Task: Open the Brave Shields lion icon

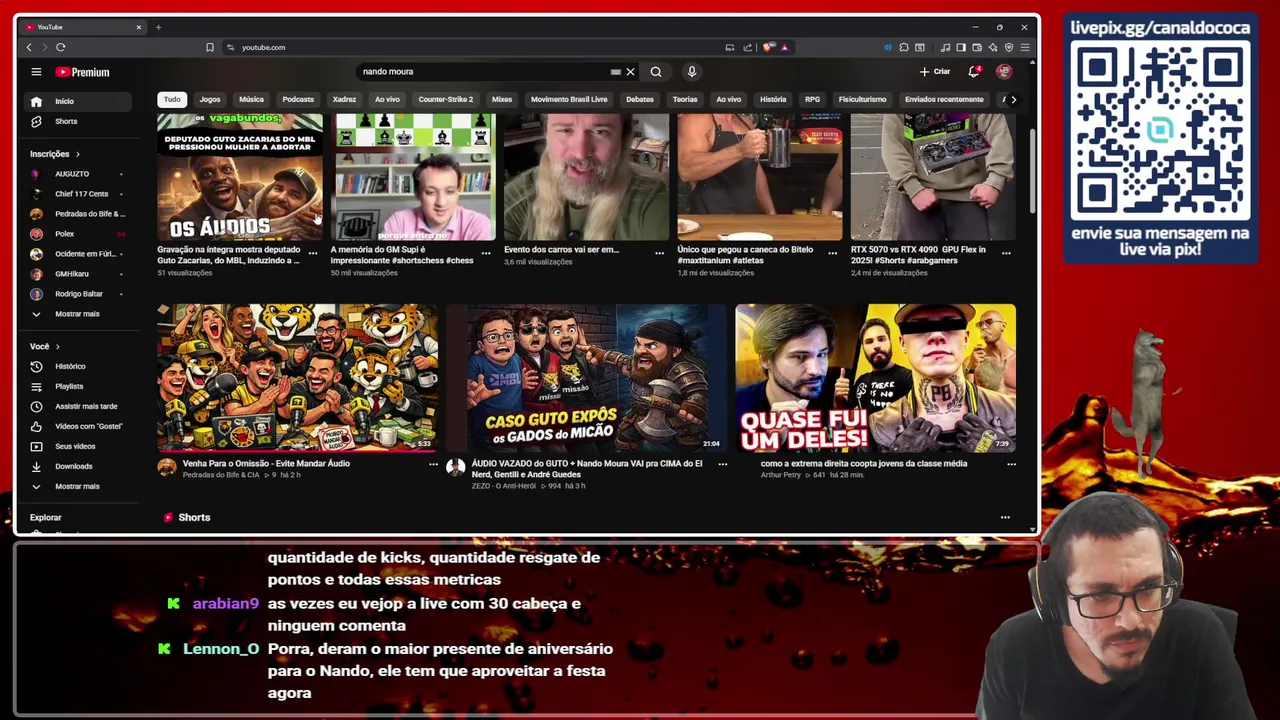Action: coord(768,47)
